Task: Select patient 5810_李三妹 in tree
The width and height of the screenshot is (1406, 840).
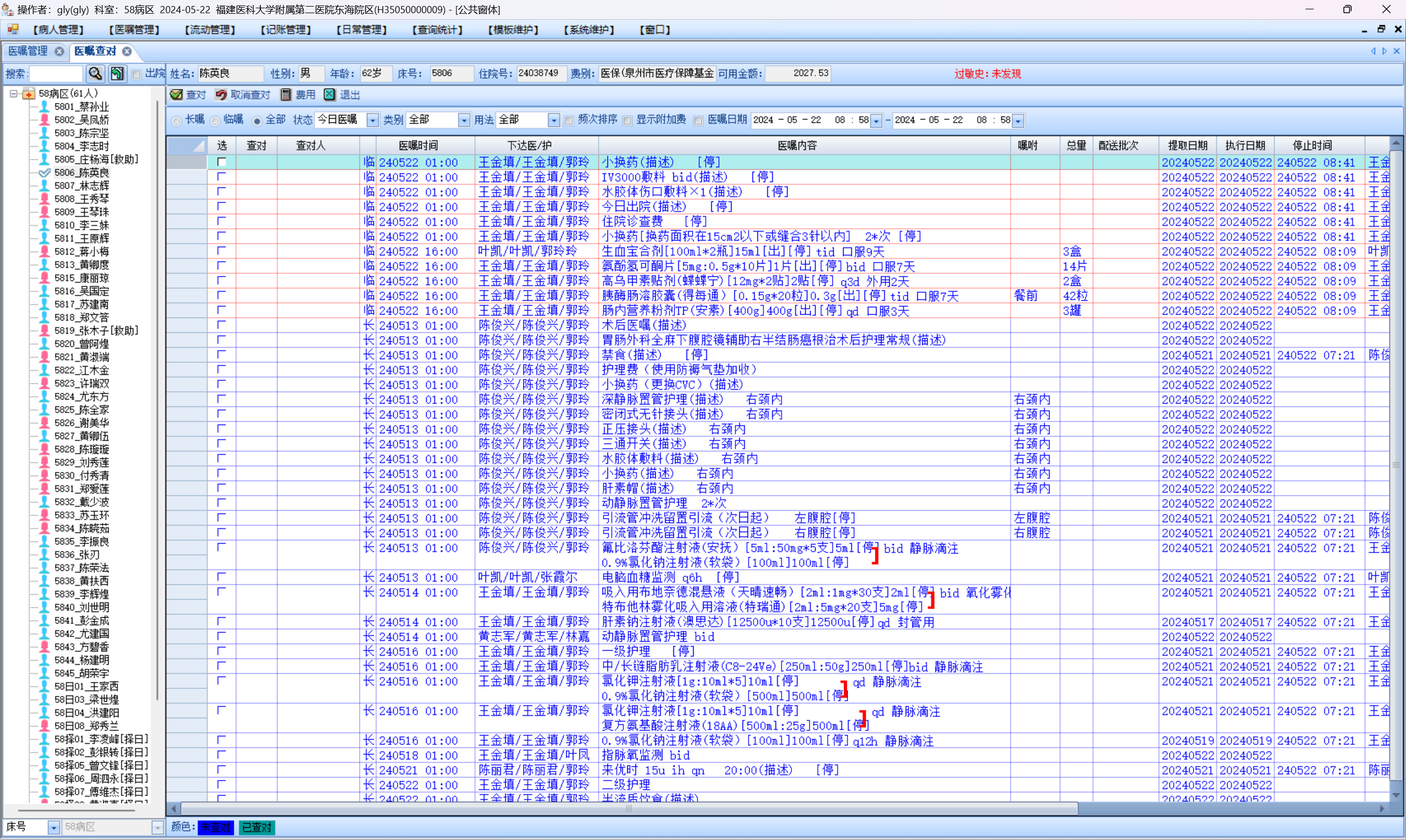Action: (81, 225)
